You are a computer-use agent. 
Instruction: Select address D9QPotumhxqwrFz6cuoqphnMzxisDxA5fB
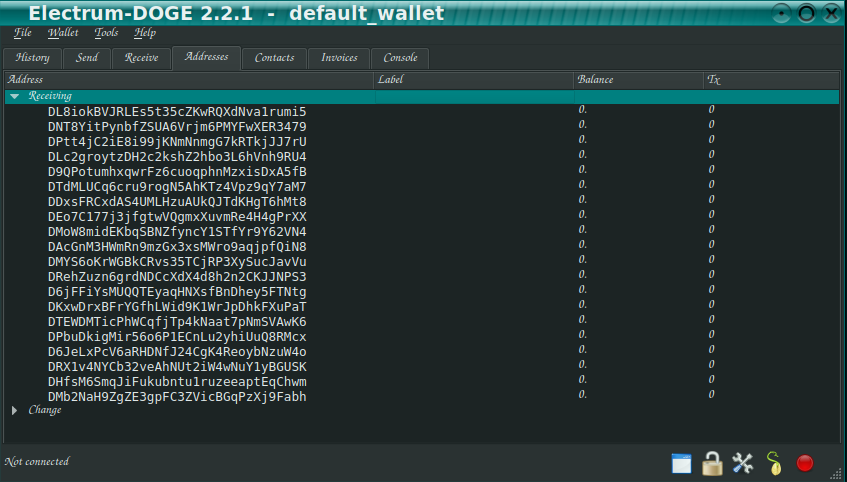(177, 172)
